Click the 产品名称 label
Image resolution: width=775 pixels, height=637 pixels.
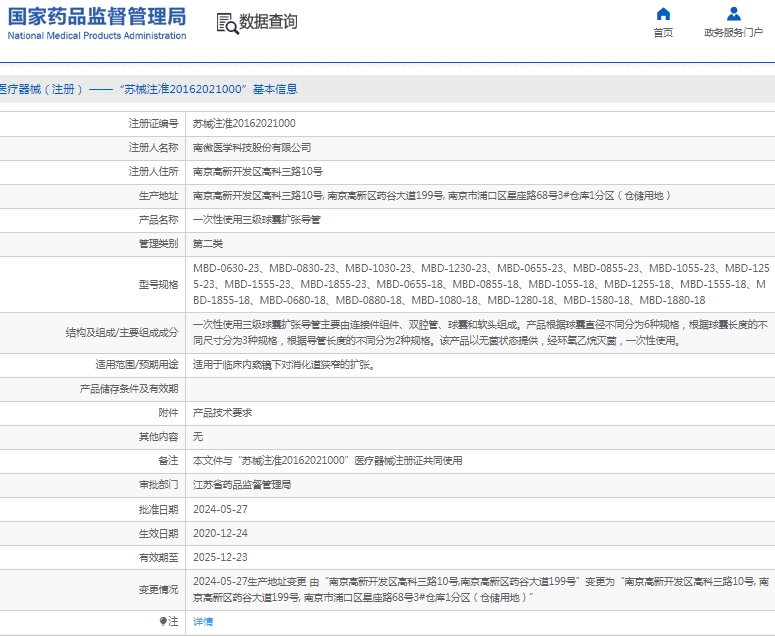click(158, 219)
